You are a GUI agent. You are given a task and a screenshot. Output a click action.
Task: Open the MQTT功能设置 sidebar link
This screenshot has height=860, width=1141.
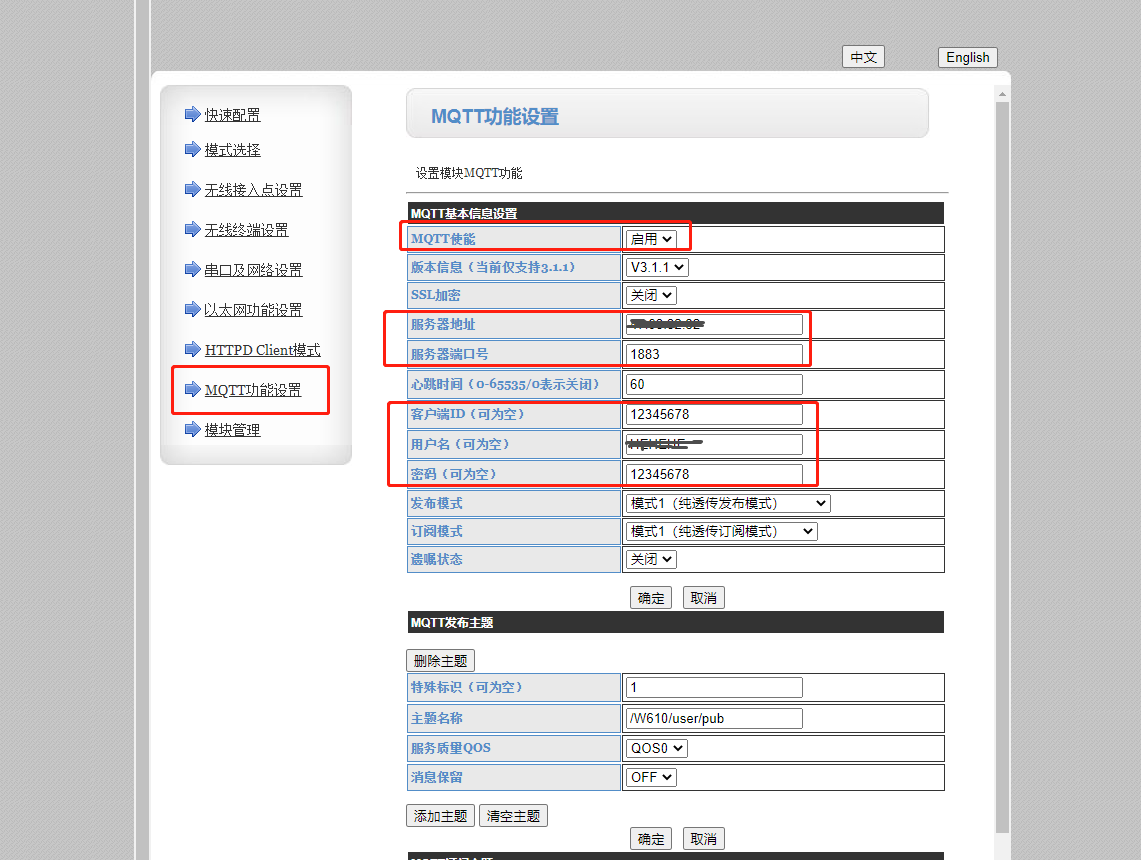pos(252,390)
